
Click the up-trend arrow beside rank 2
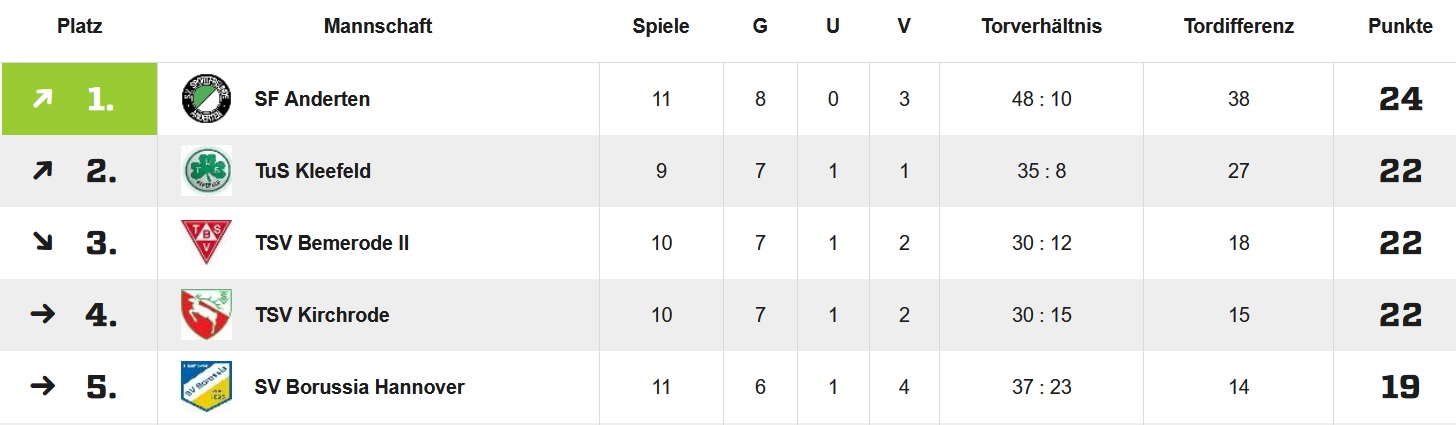coord(42,171)
